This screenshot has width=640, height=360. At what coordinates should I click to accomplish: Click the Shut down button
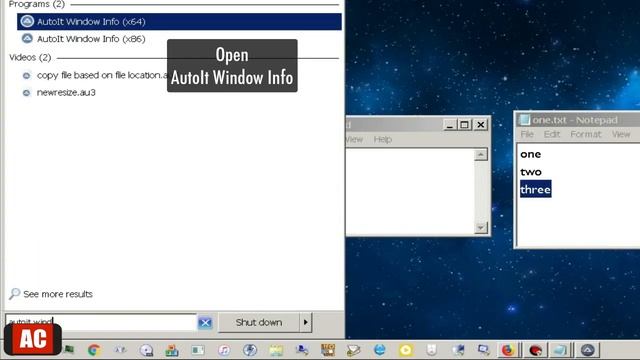(x=259, y=322)
